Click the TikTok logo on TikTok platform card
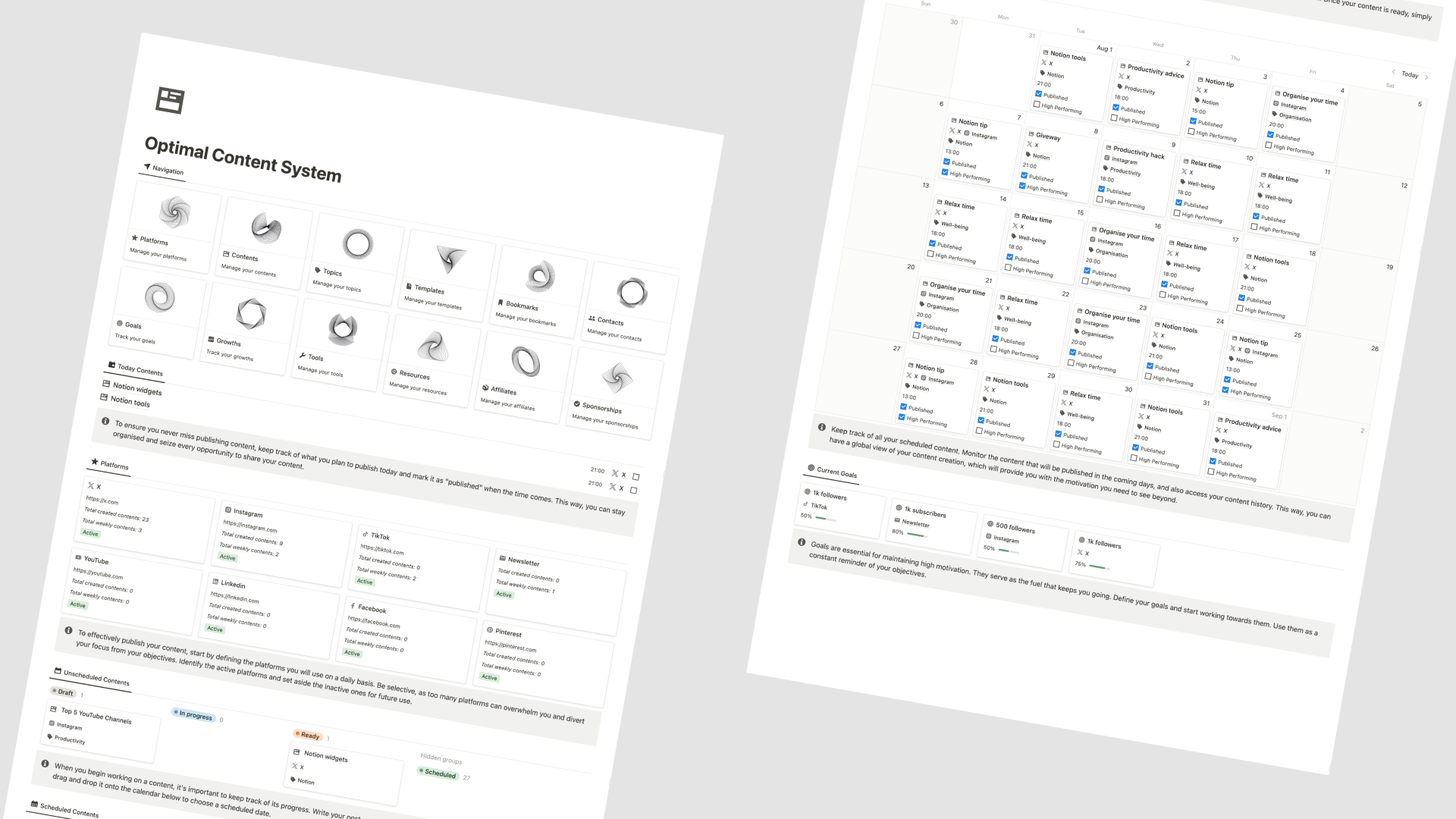The width and height of the screenshot is (1456, 819). 365,534
